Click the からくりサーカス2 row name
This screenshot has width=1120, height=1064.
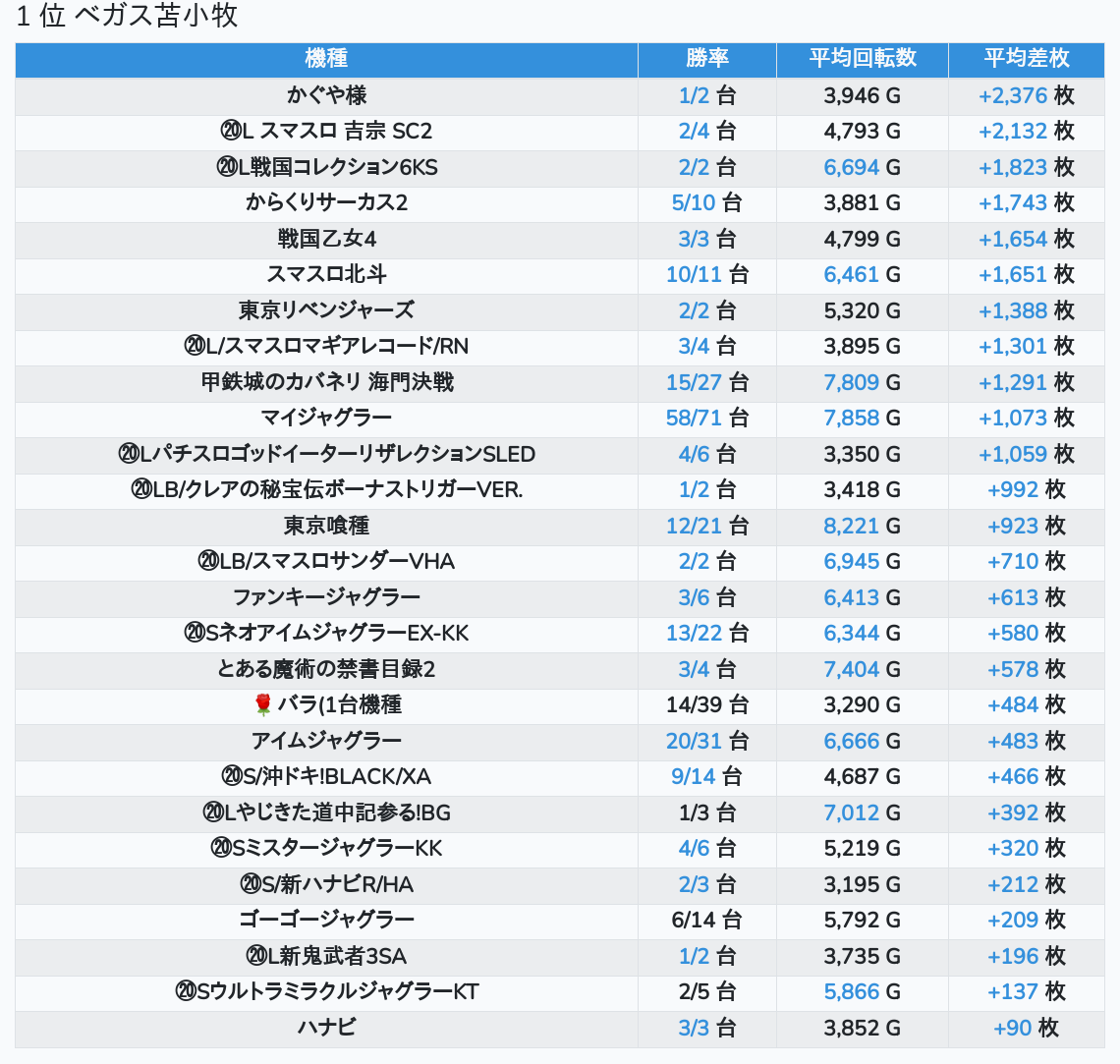tap(326, 202)
